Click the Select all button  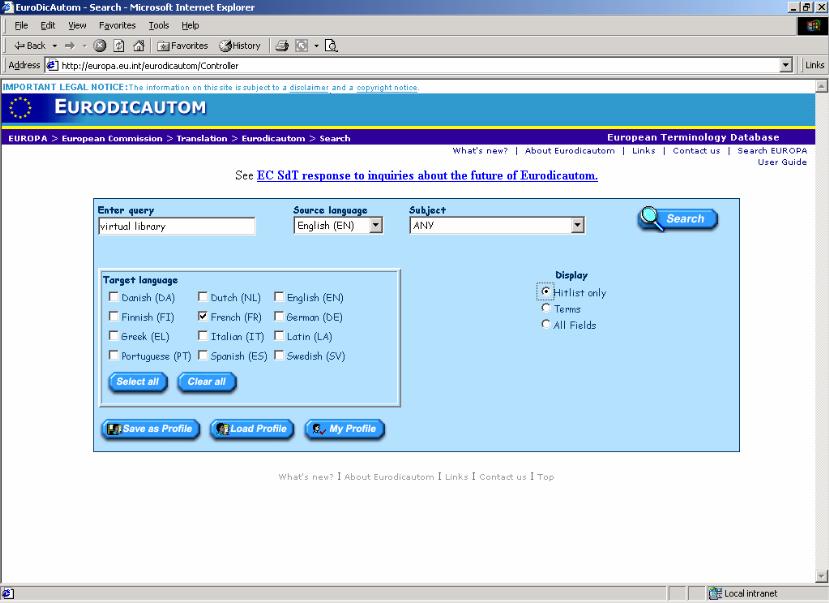coord(138,382)
